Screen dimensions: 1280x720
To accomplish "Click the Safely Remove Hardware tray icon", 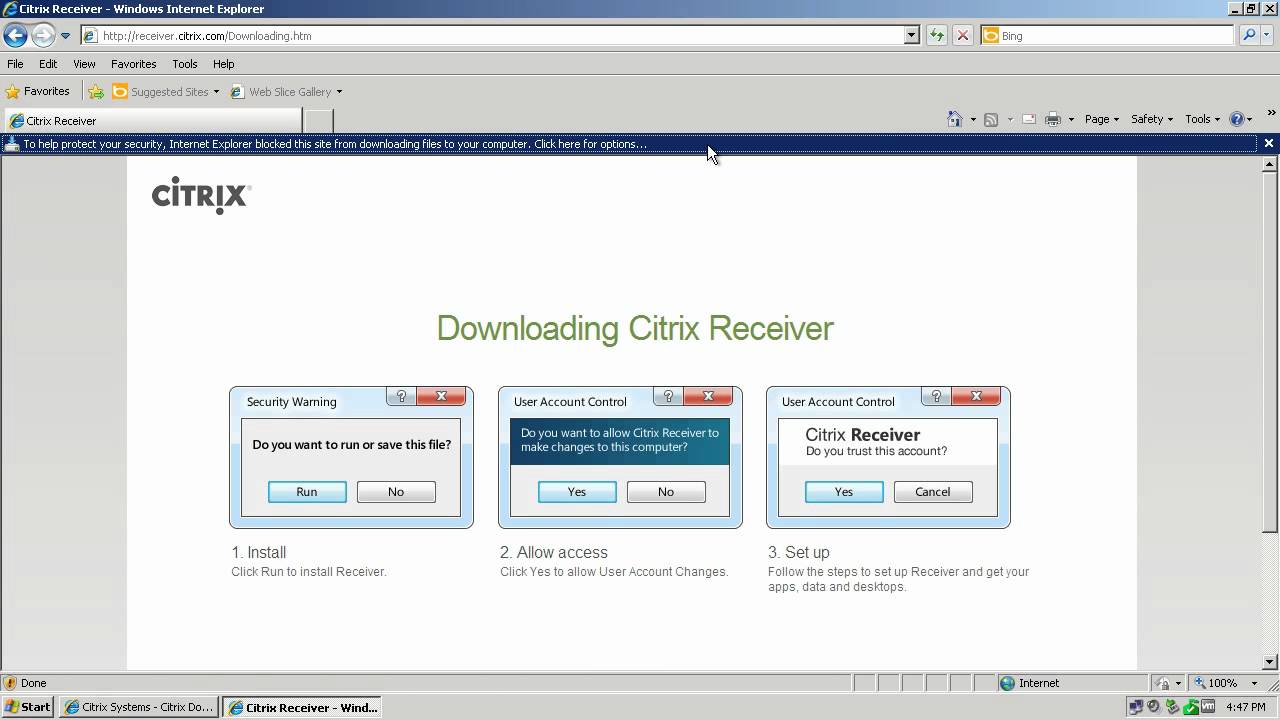I will click(1173, 707).
